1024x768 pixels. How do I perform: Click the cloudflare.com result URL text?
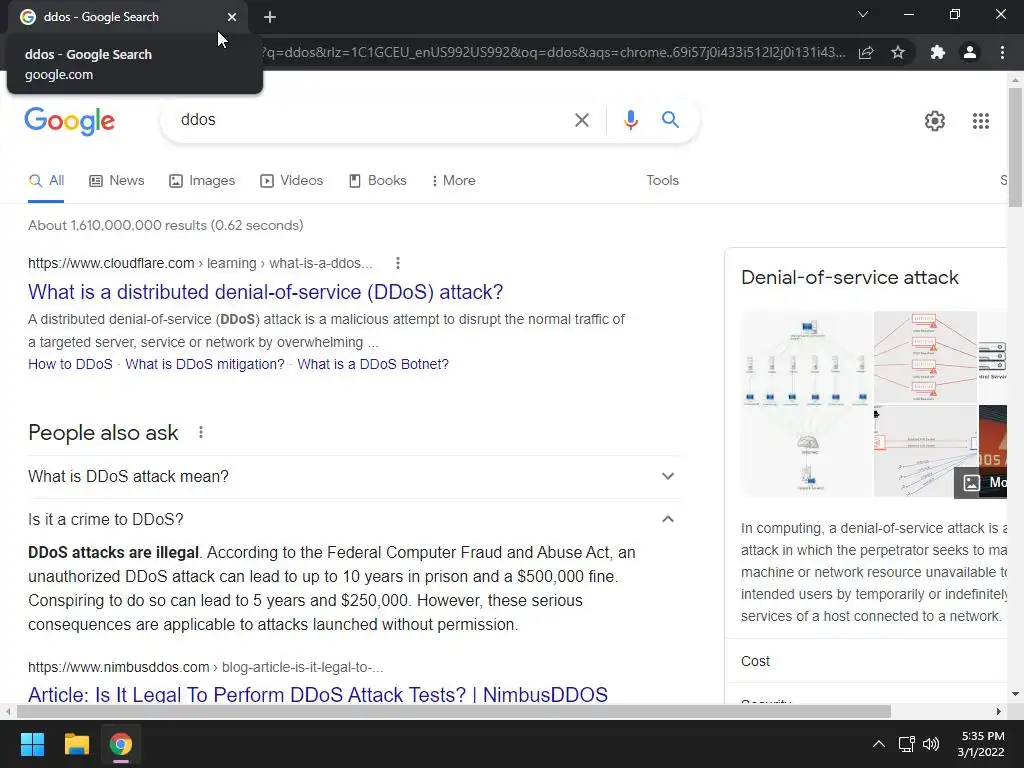click(x=200, y=263)
